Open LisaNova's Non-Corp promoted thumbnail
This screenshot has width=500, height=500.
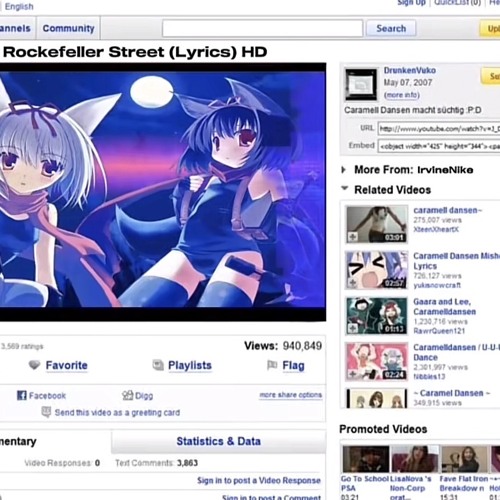(415, 459)
